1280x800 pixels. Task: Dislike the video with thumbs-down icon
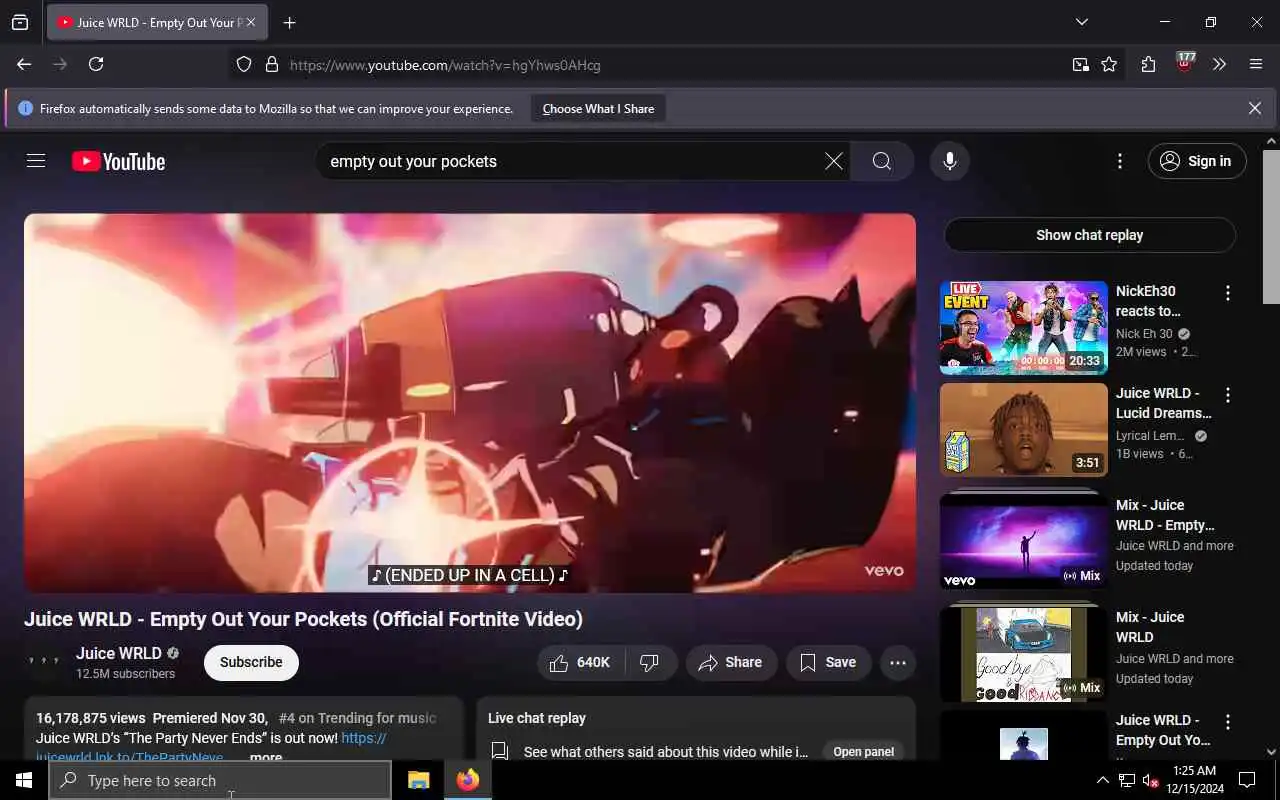click(x=650, y=662)
